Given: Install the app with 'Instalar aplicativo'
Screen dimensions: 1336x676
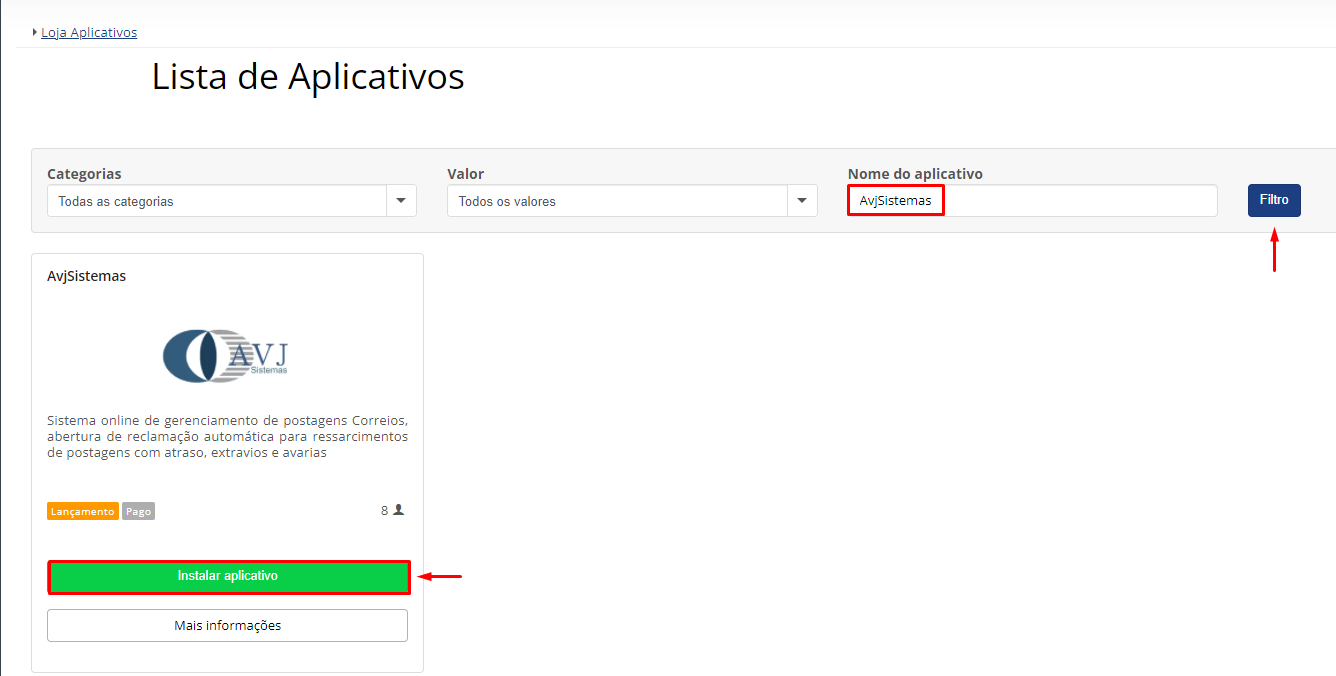Looking at the screenshot, I should click(228, 577).
